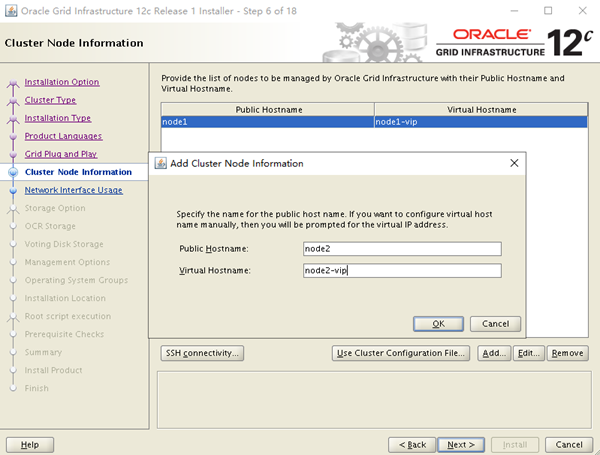Close the installer window
600x455 pixels.
tap(582, 11)
